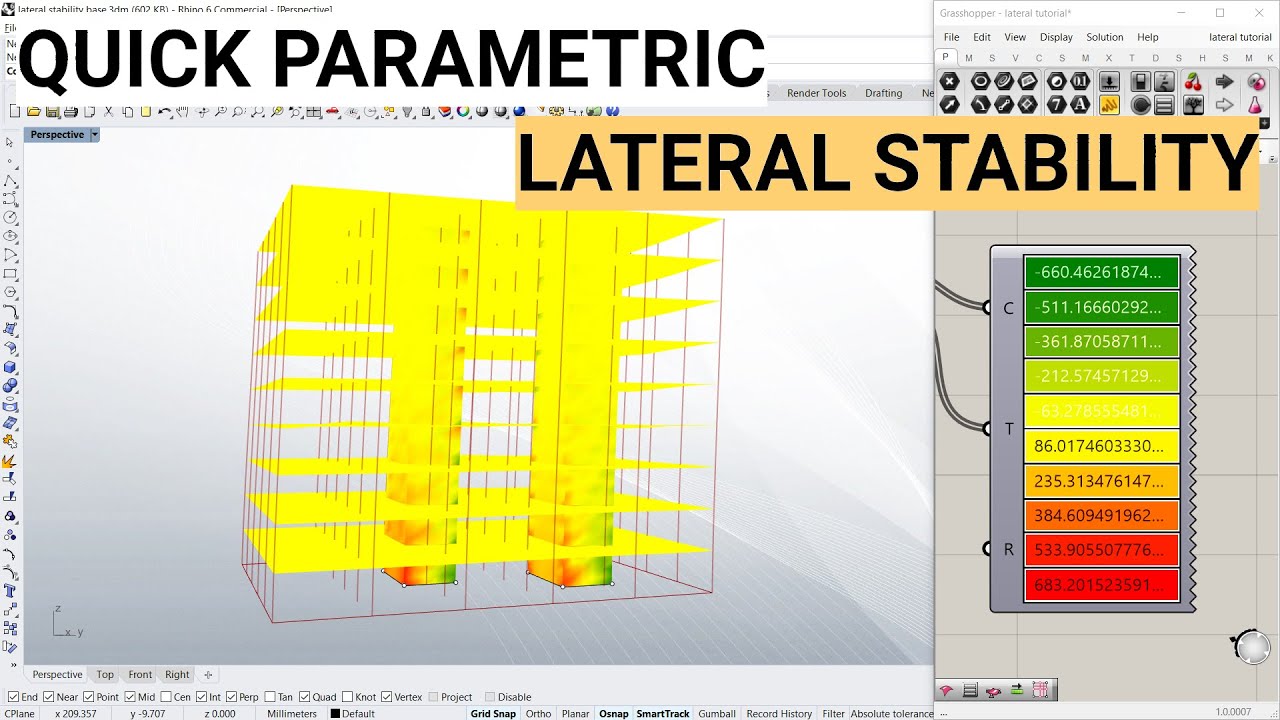Click the Grasshopper Curve parameter icon

(x=1003, y=81)
